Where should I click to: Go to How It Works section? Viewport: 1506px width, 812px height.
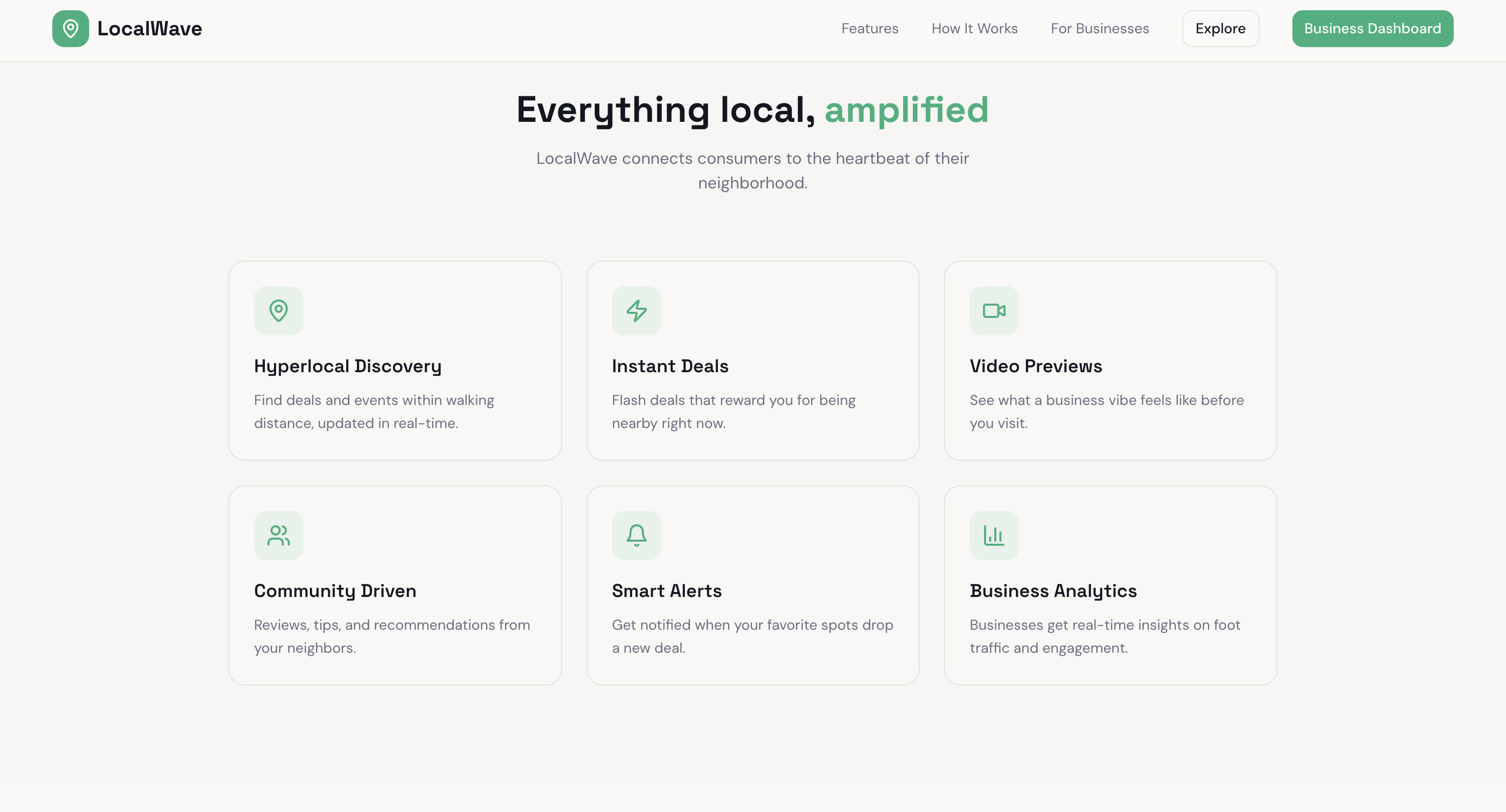point(974,29)
